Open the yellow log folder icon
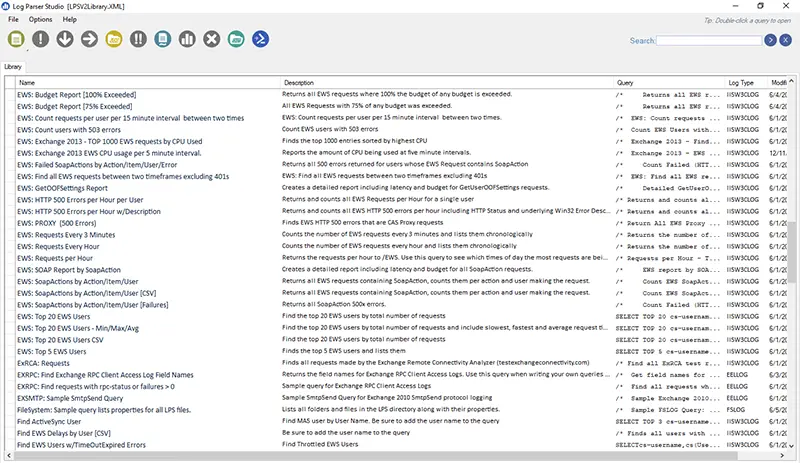800x463 pixels. coord(114,39)
